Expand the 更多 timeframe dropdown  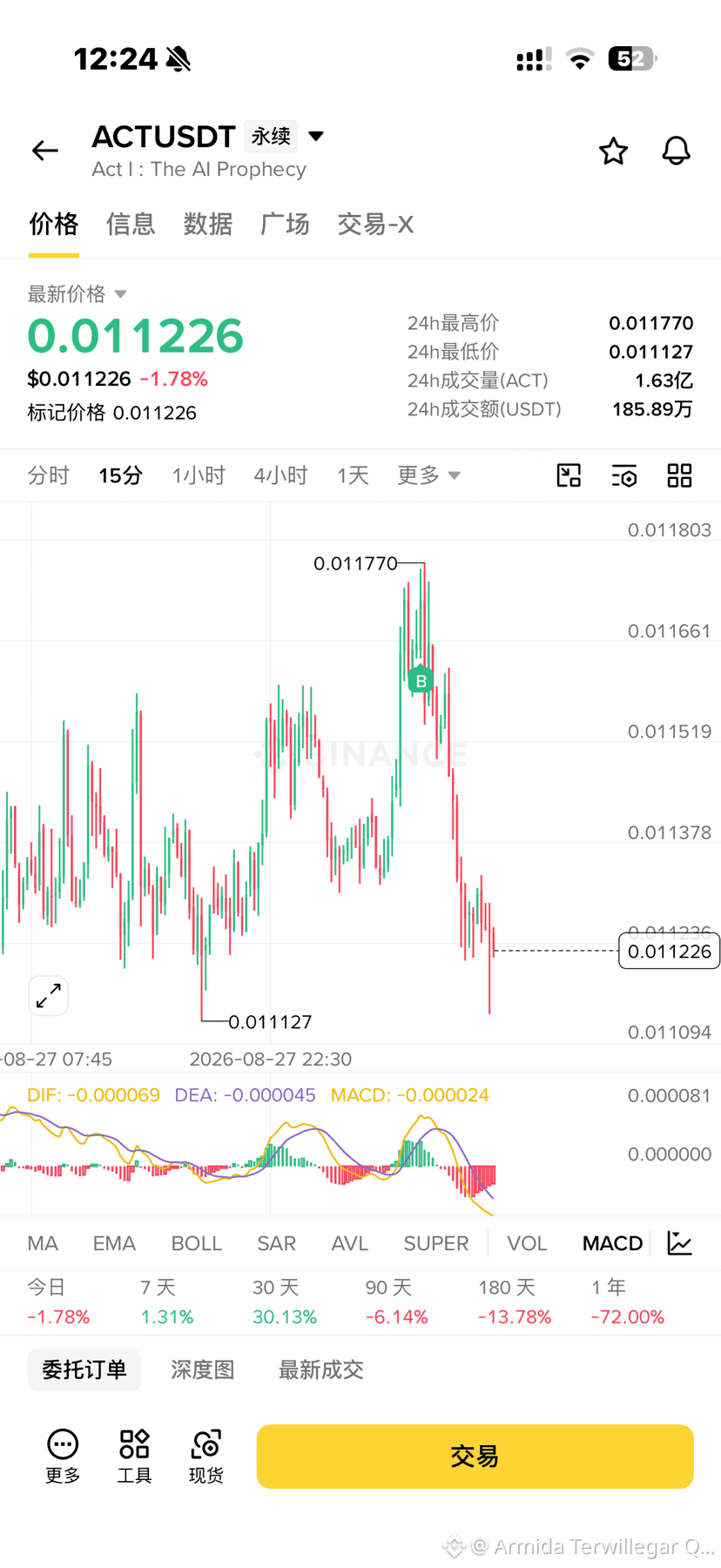point(428,475)
